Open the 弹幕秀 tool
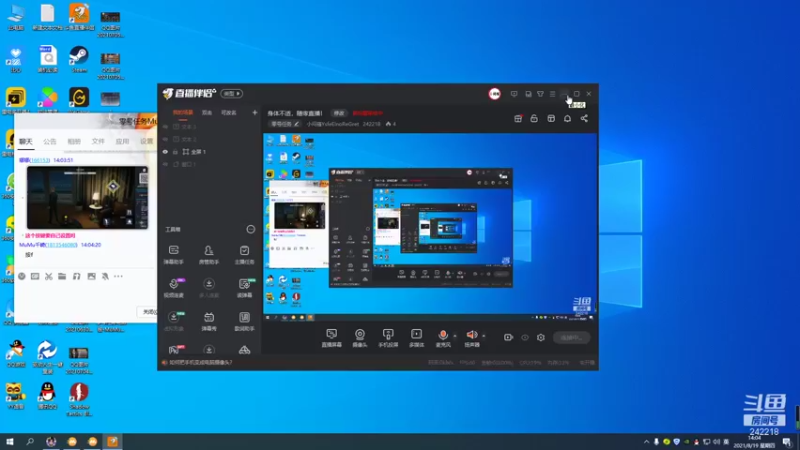The width and height of the screenshot is (800, 450). 209,321
